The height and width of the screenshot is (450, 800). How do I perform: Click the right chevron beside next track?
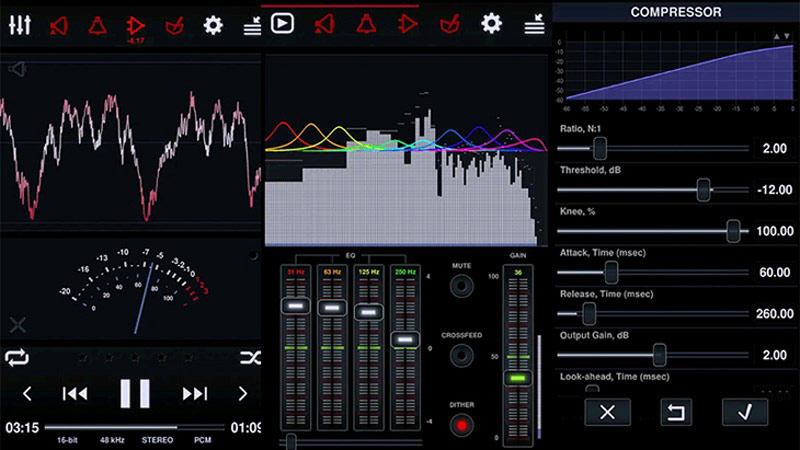(x=242, y=393)
